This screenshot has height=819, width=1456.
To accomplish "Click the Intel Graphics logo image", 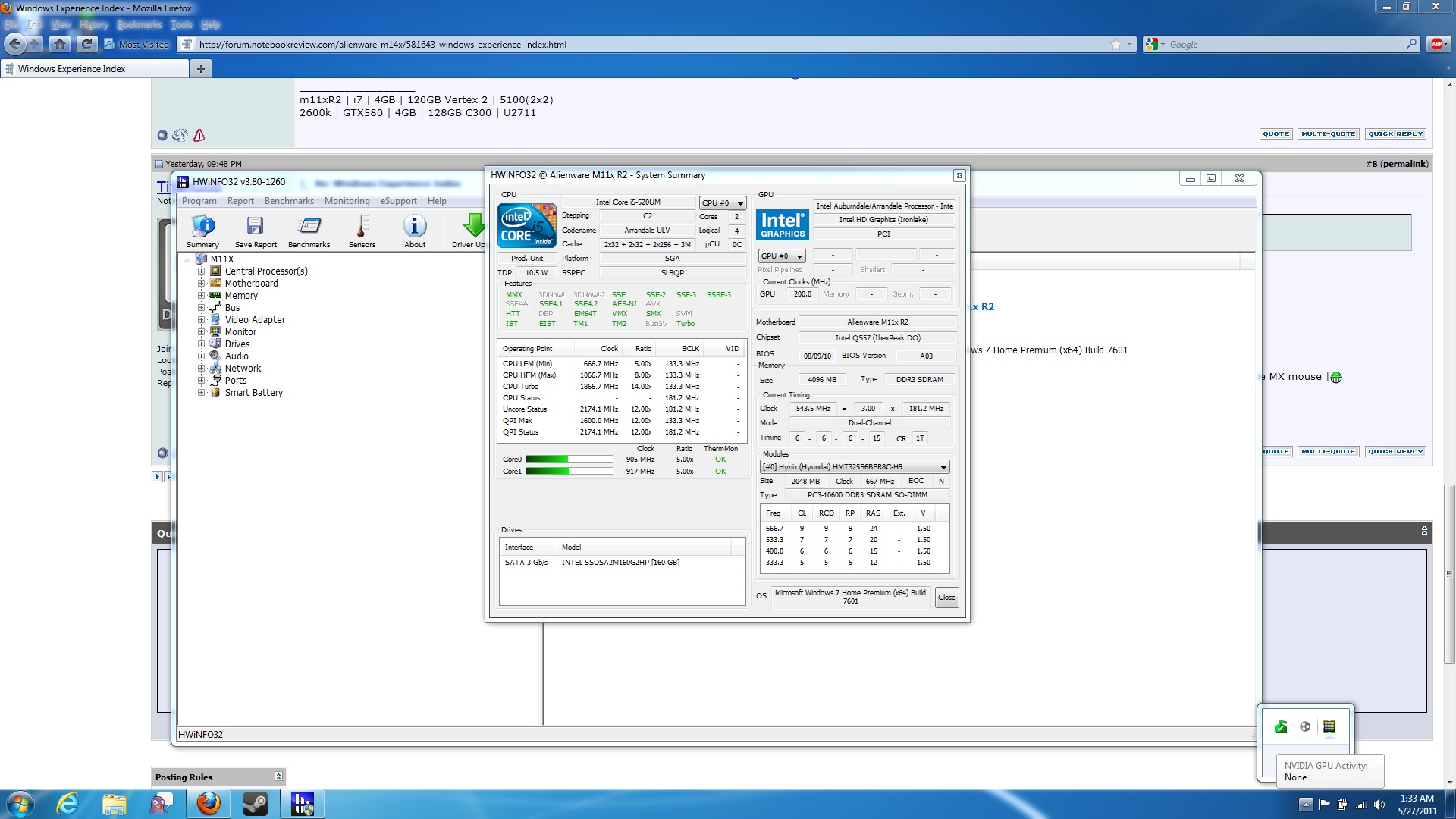I will click(x=783, y=224).
